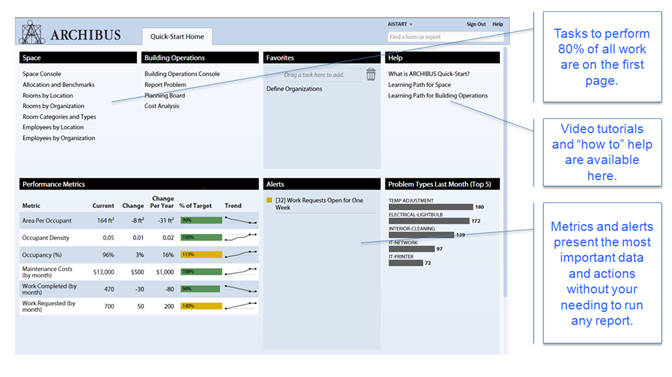Image resolution: width=672 pixels, height=377 pixels.
Task: Click the Area Per Occupant trend sparkline
Action: [x=241, y=220]
